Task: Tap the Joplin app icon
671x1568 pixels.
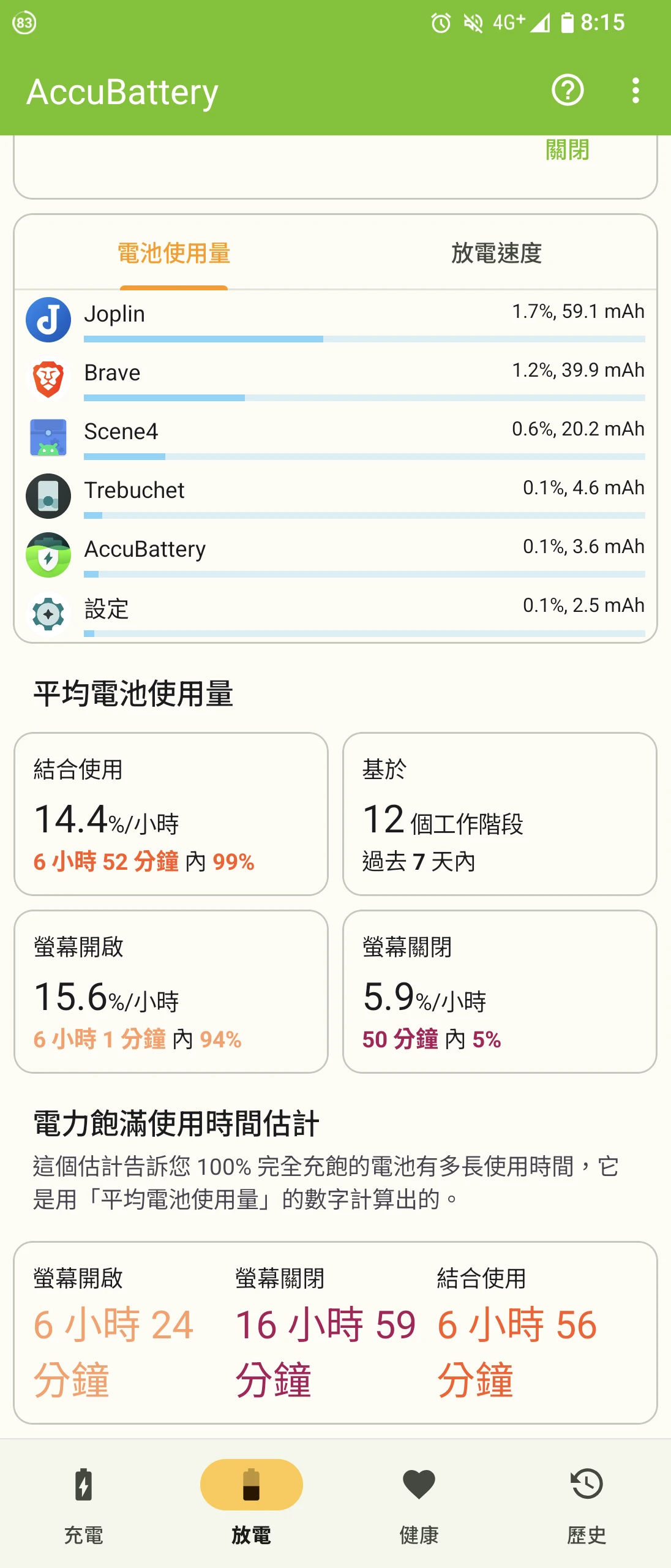Action: point(48,320)
